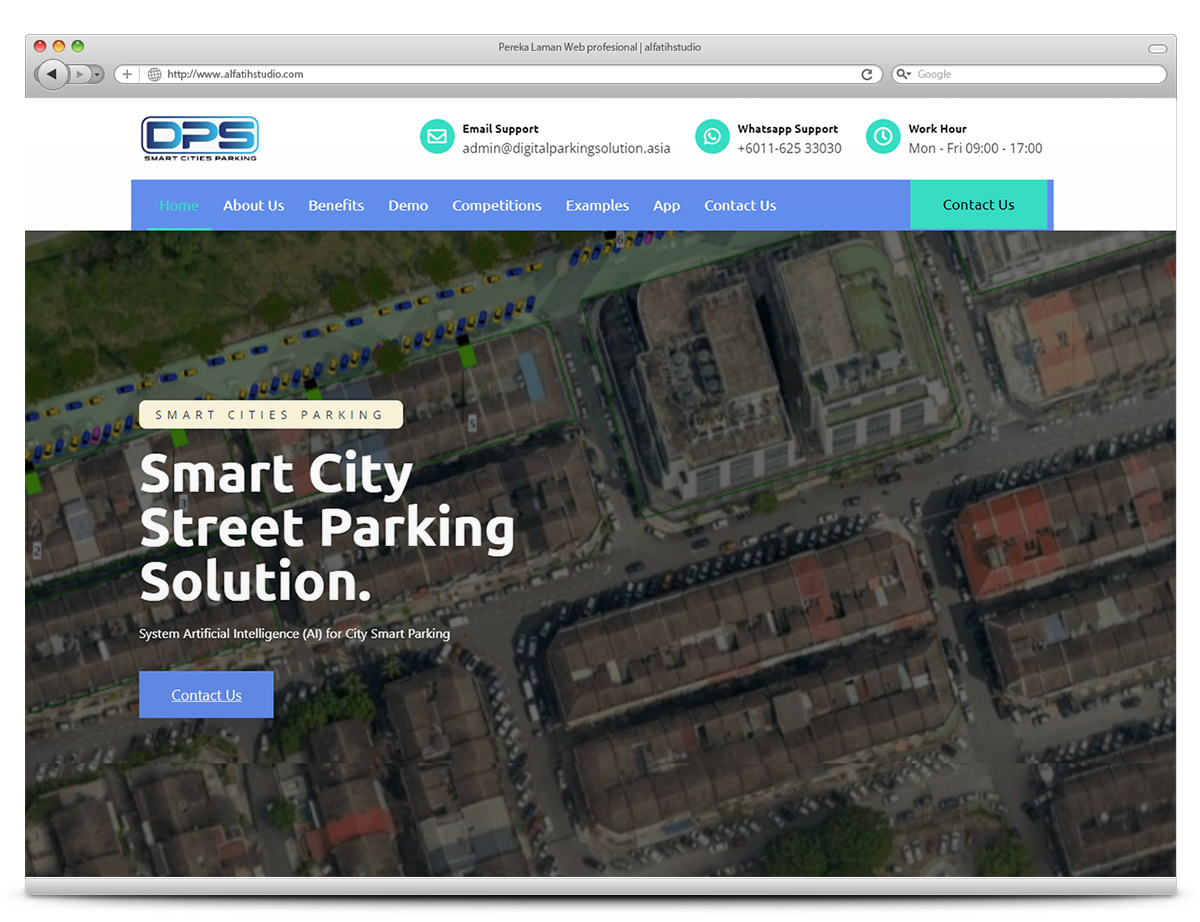The height and width of the screenshot is (922, 1200).
Task: Click the blue Contact Us hero button
Action: 206,695
